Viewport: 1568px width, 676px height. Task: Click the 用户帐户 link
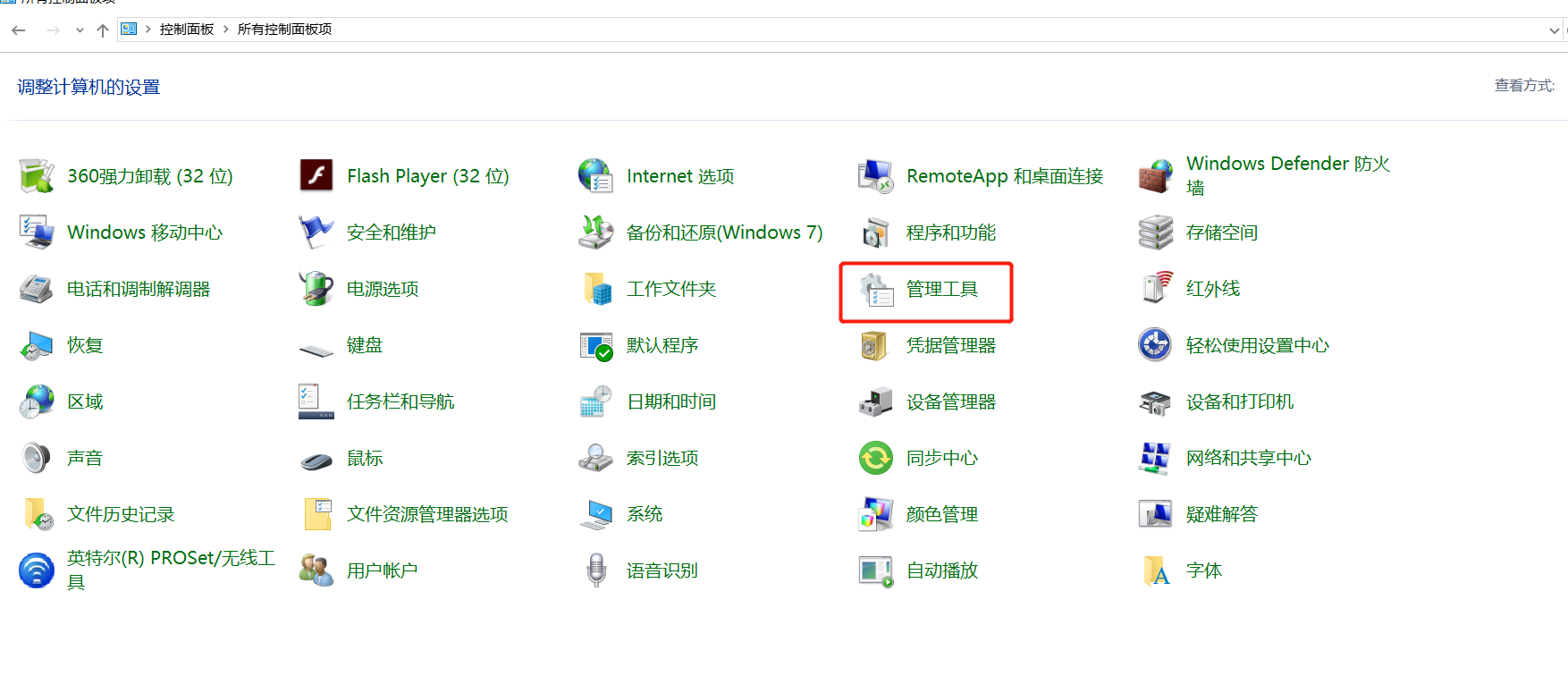pyautogui.click(x=383, y=570)
